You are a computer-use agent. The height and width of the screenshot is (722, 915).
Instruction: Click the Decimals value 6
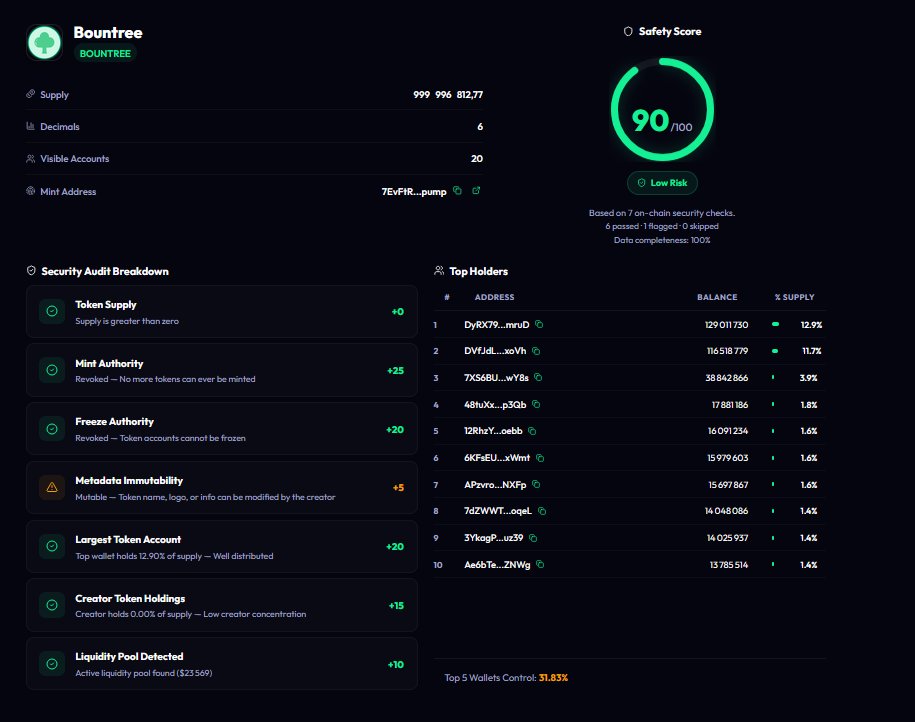[x=480, y=127]
